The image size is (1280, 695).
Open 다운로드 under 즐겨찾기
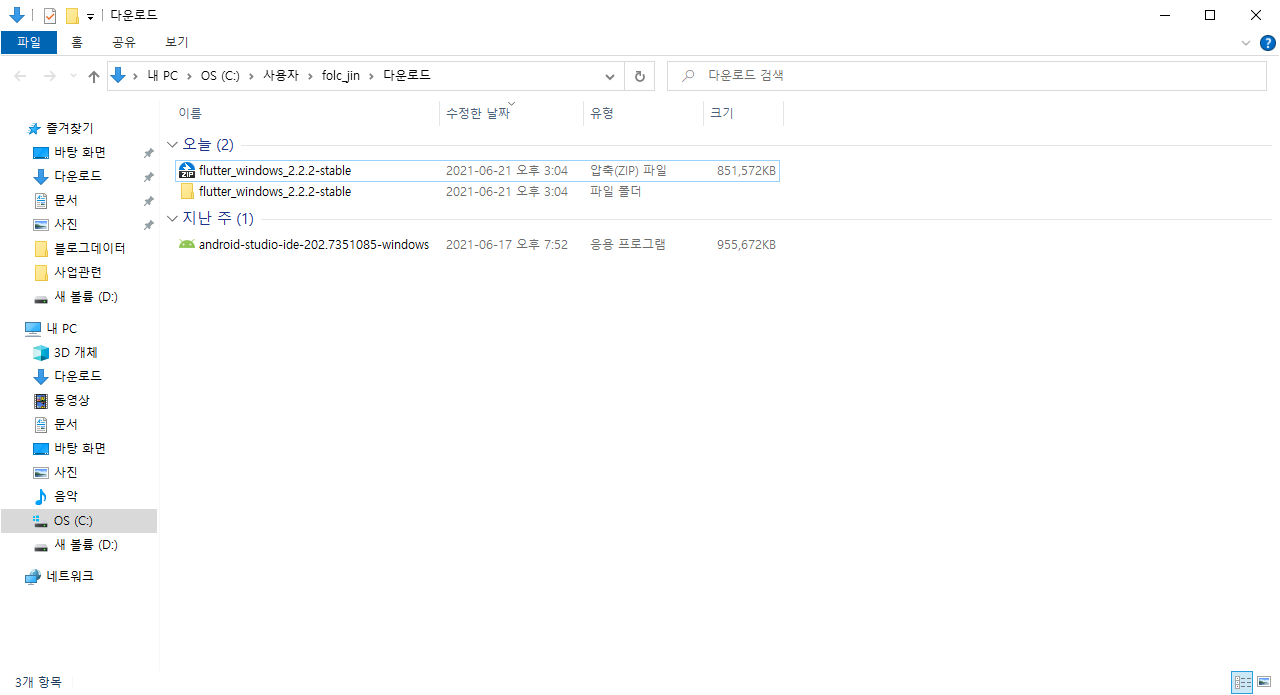(77, 177)
